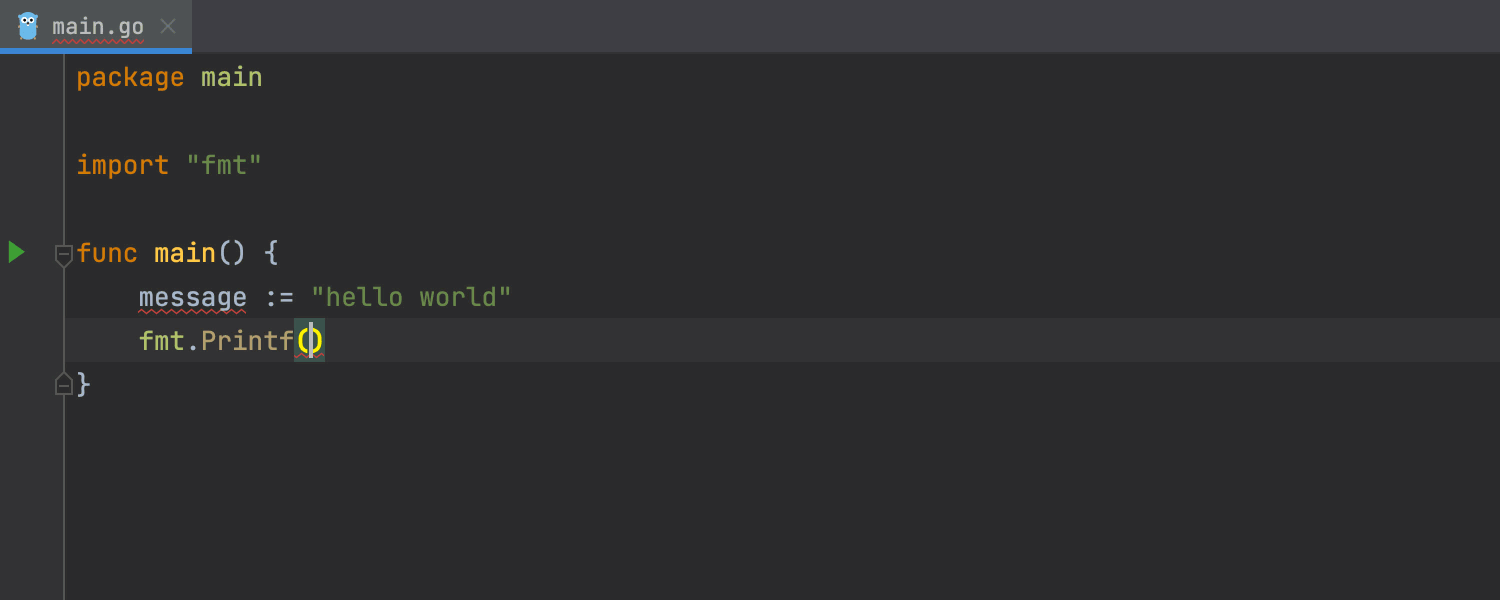
Task: Click main in the package declaration
Action: 231,78
